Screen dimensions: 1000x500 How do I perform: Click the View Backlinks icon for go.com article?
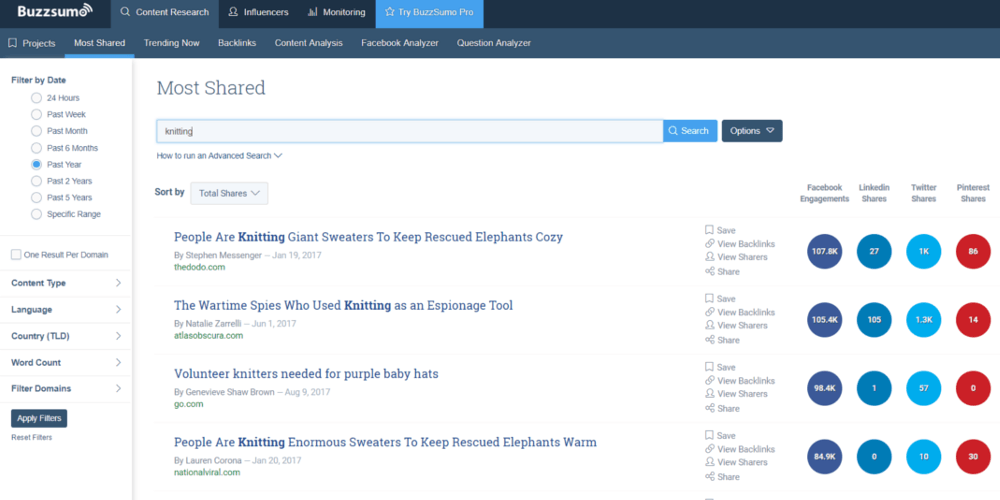709,380
